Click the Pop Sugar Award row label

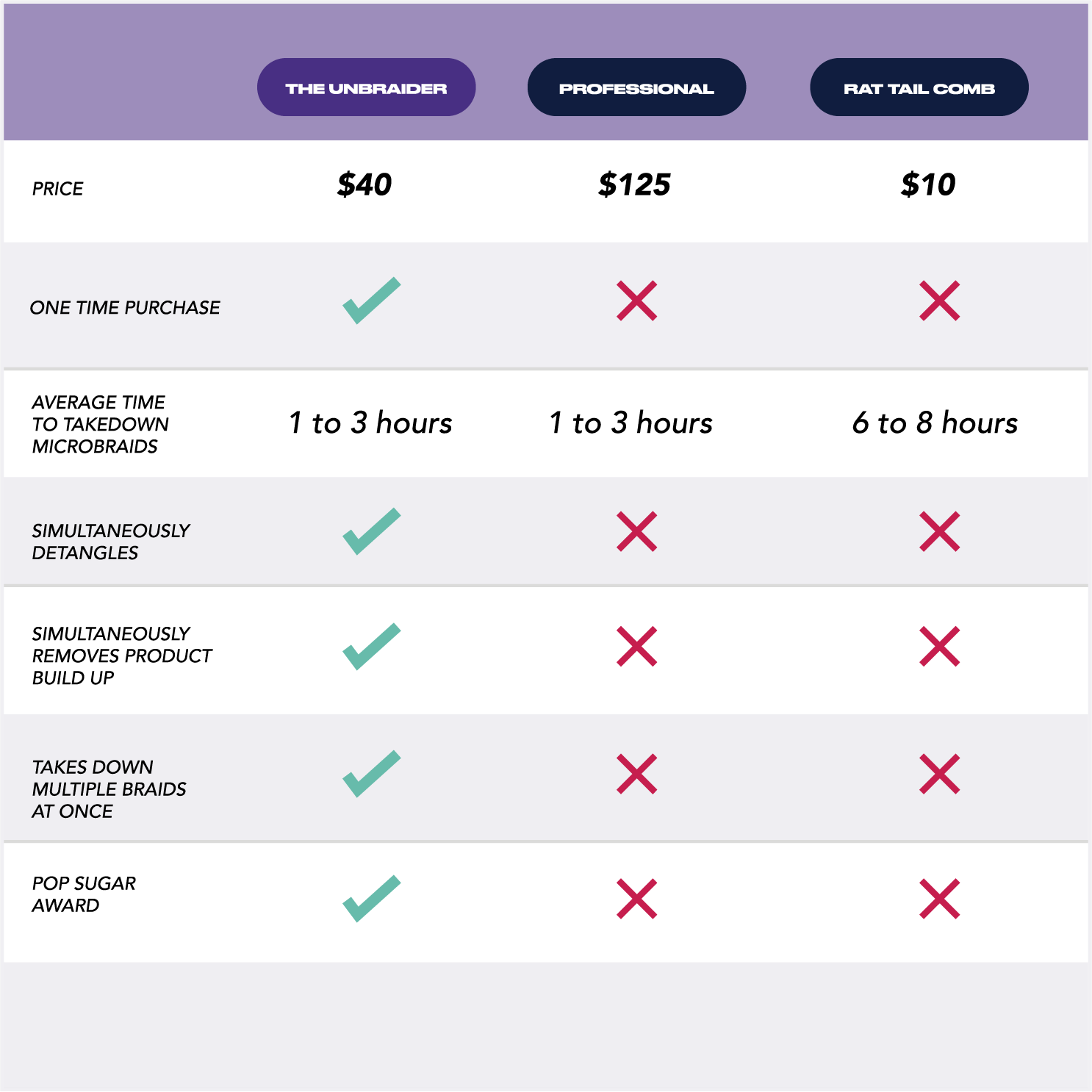84,894
